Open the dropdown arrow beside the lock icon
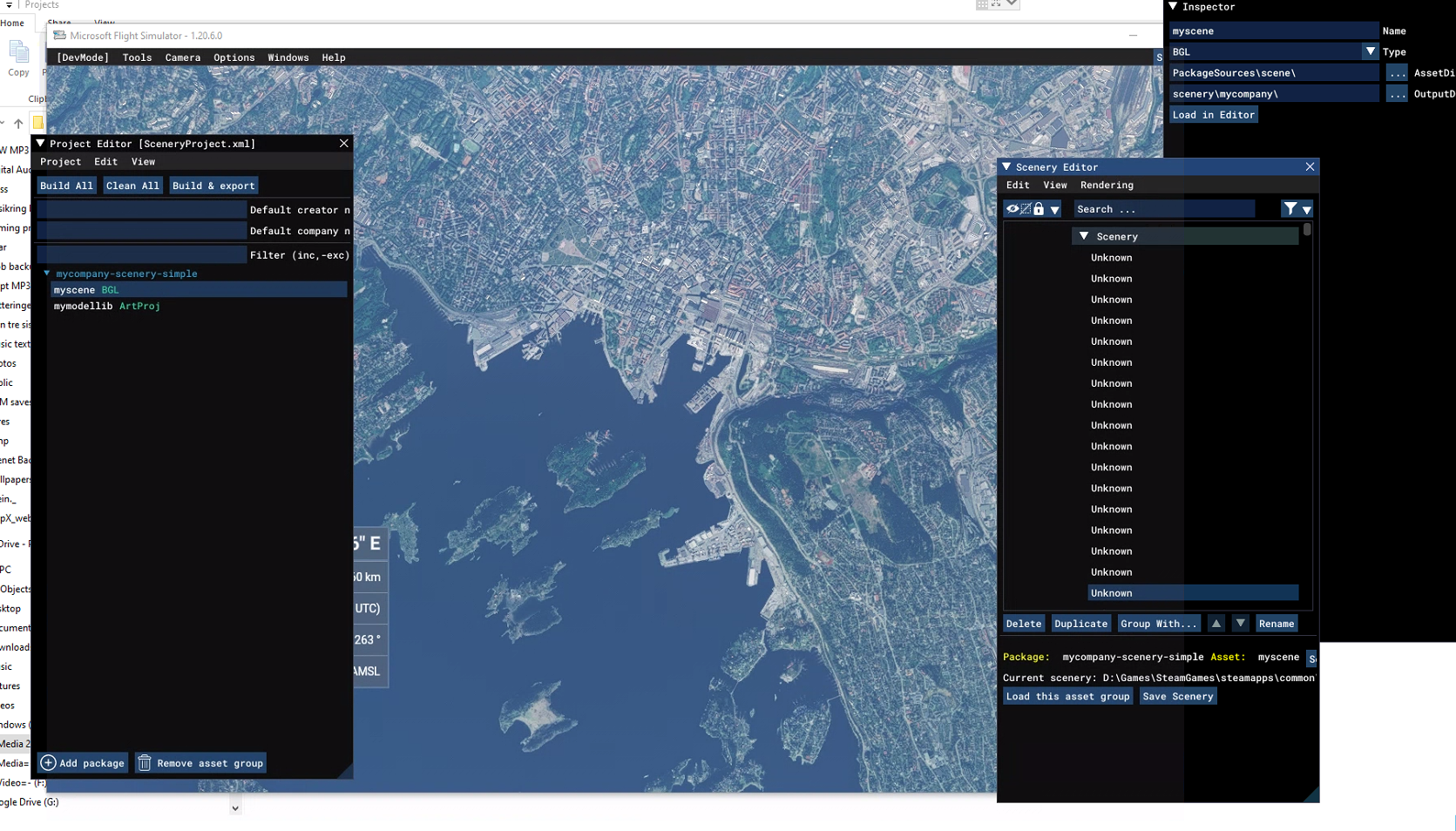This screenshot has width=1456, height=831. point(1054,210)
